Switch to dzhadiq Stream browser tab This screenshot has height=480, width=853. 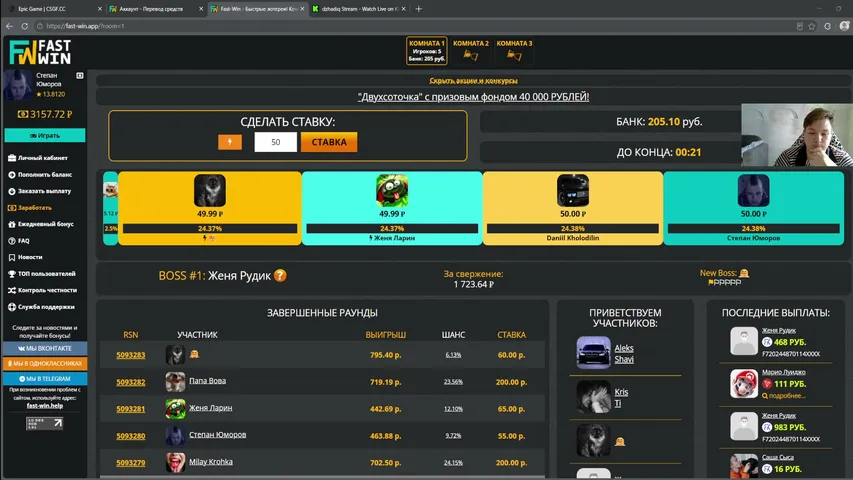(x=360, y=9)
